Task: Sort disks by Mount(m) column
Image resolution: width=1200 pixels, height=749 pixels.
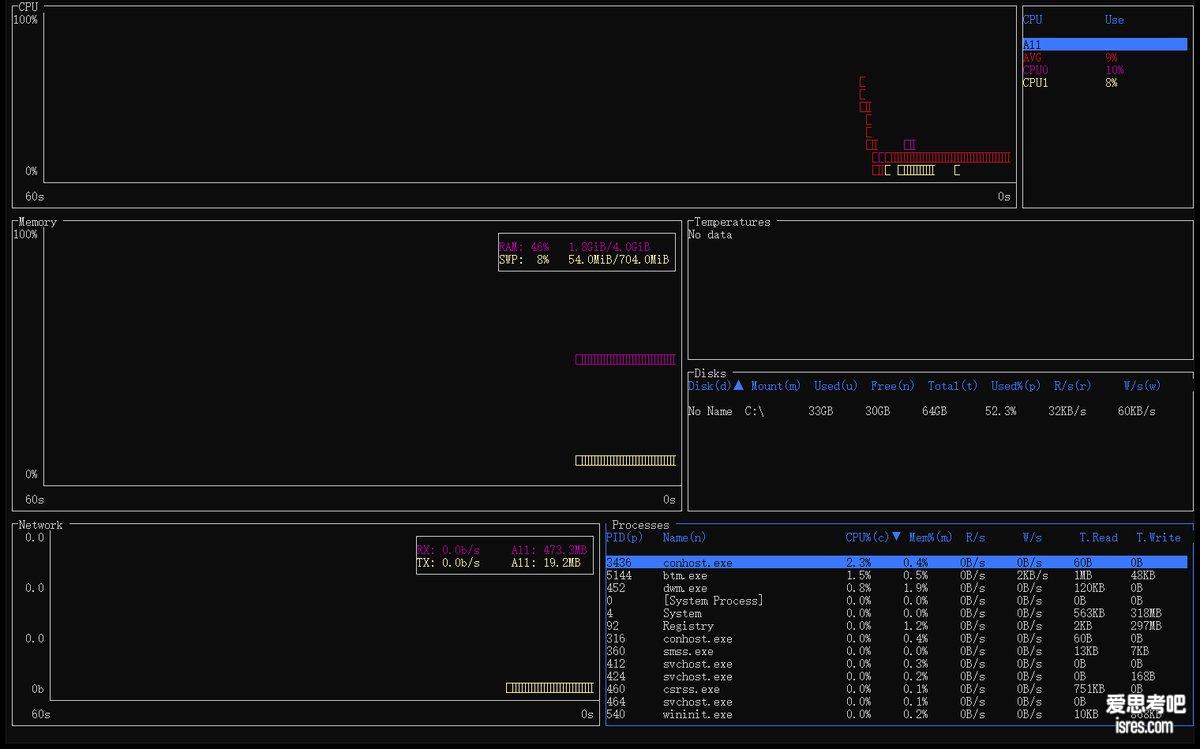Action: click(x=775, y=386)
